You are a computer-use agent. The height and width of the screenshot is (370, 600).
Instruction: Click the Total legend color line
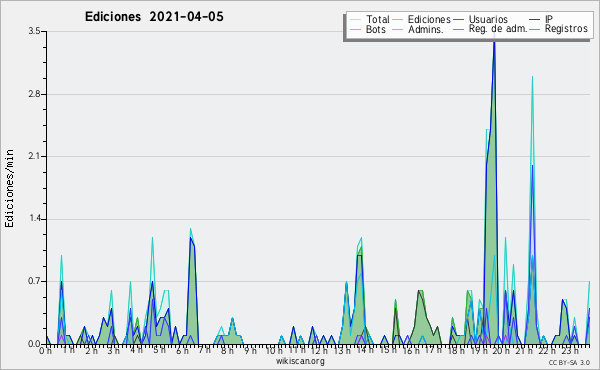pyautogui.click(x=355, y=20)
